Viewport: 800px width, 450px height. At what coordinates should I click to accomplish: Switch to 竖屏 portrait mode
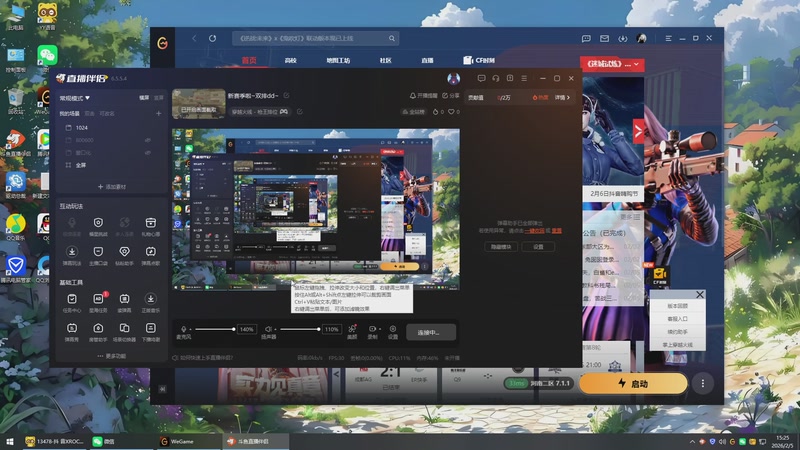tap(159, 98)
